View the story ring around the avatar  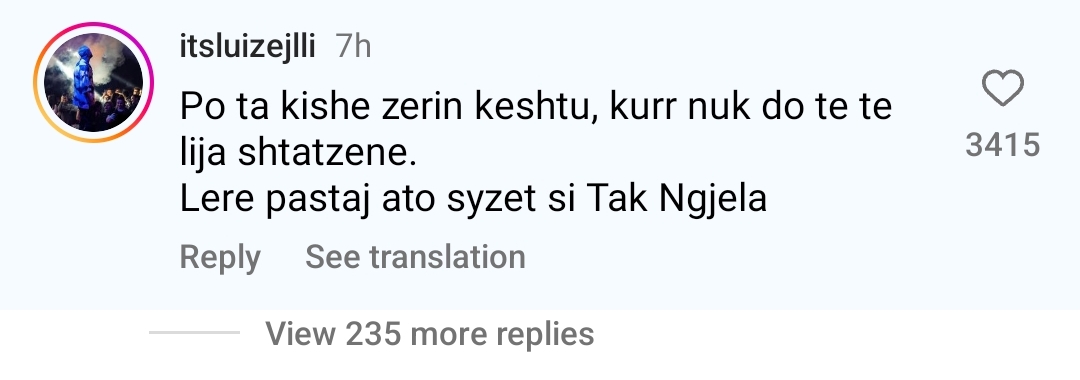93,83
